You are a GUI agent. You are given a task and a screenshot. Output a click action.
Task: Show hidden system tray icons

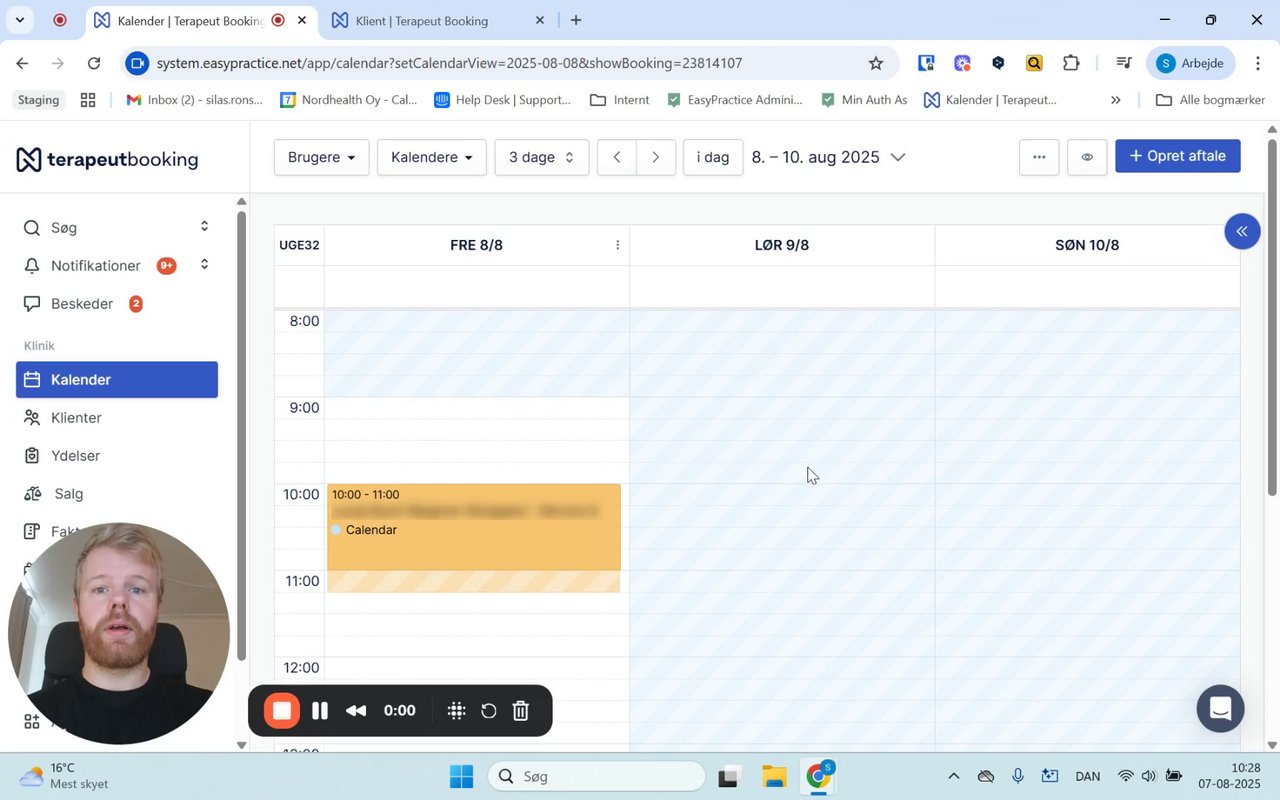click(953, 776)
